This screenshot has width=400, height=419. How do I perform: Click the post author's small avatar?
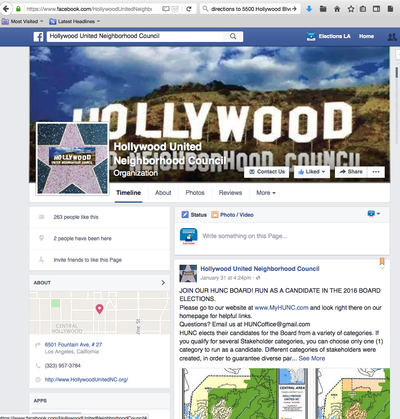point(188,273)
